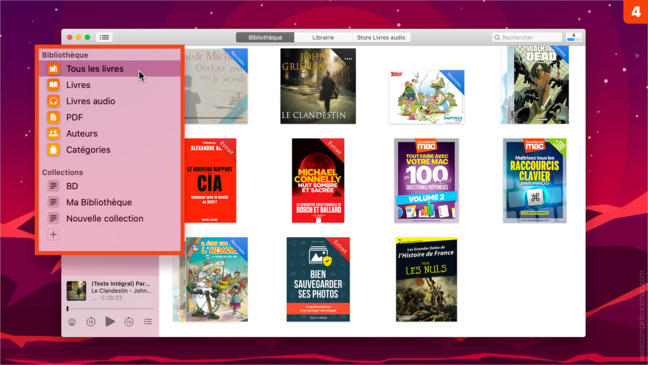This screenshot has height=365, width=648.
Task: Open Michael Connelly Nuit sombre et sacrée
Action: pyautogui.click(x=318, y=181)
